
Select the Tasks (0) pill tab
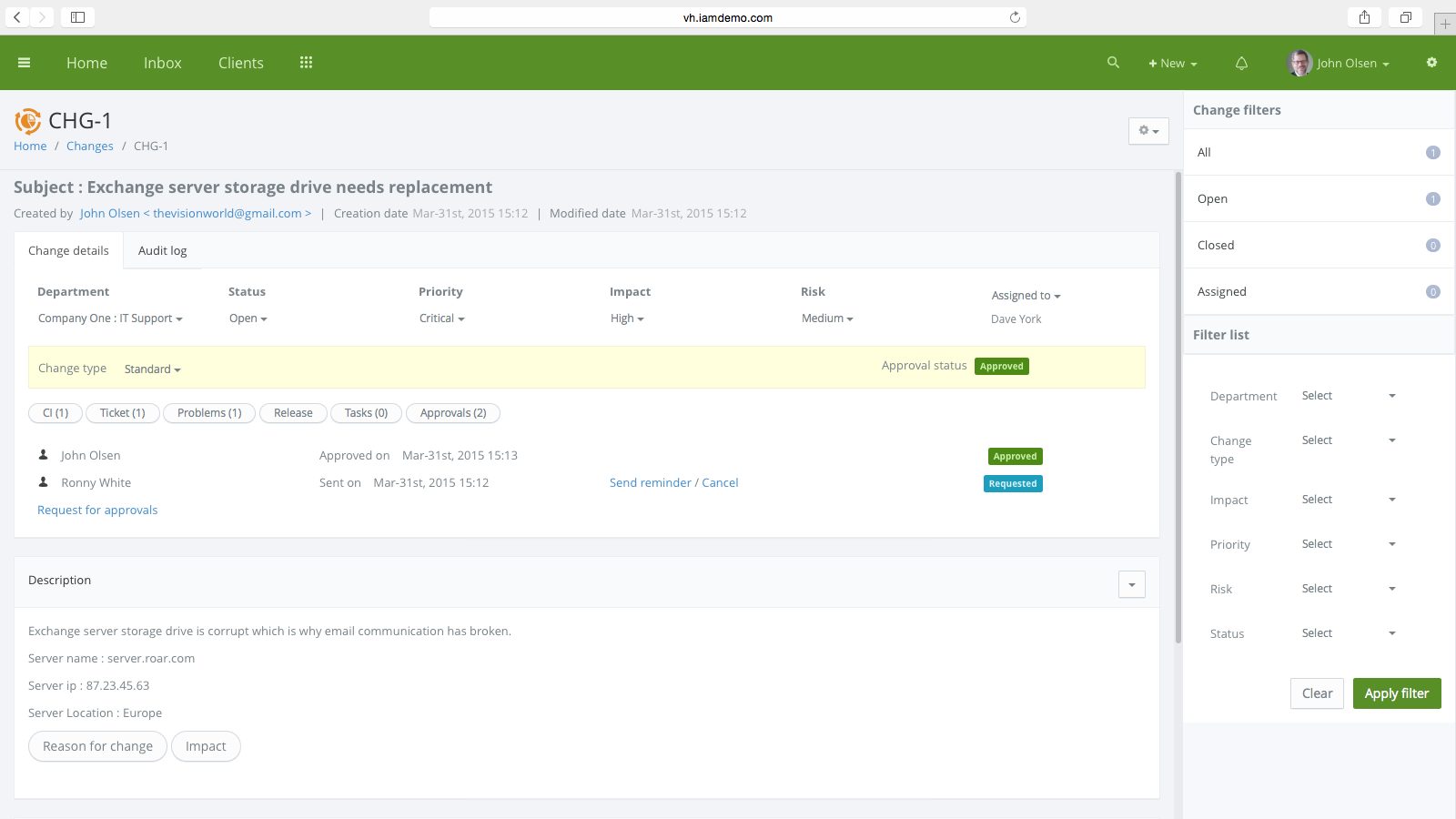pos(366,413)
